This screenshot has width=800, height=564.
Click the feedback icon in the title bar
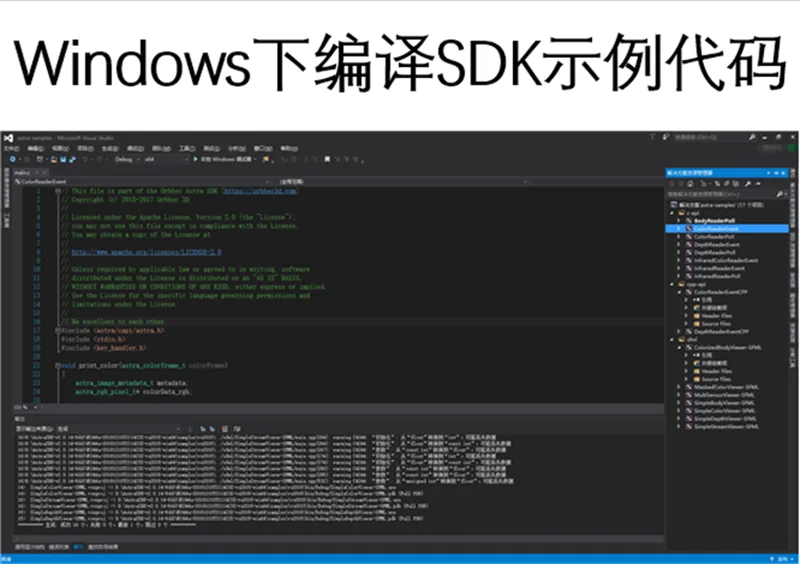point(665,137)
